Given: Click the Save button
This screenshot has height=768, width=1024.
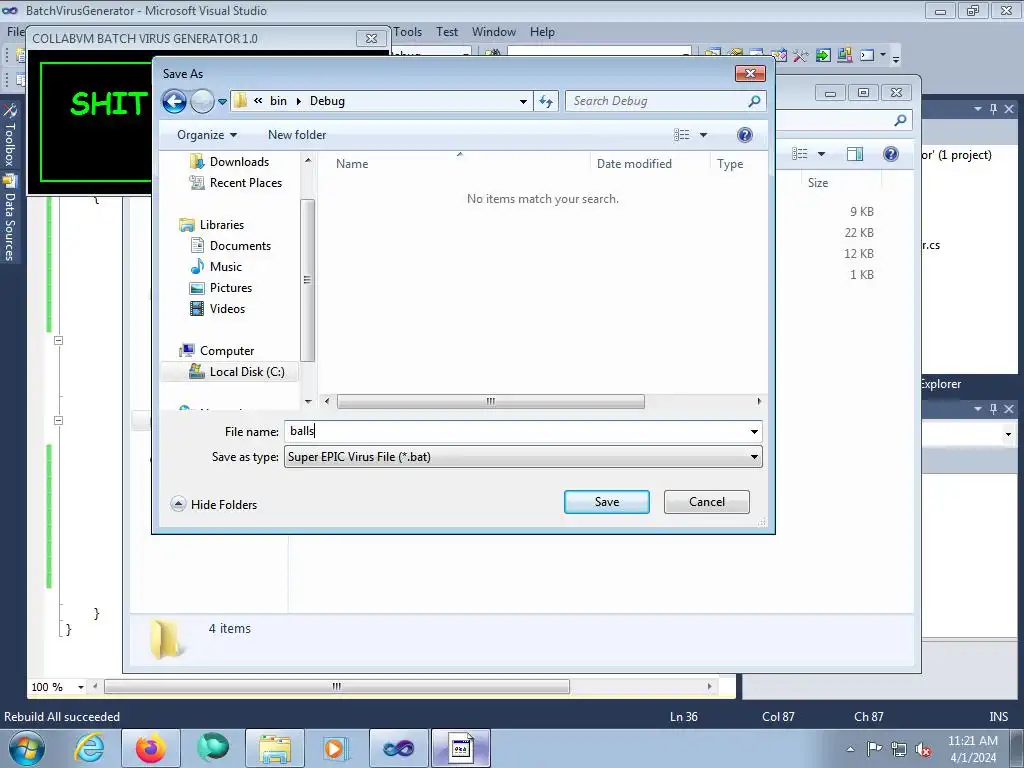Looking at the screenshot, I should (x=607, y=502).
